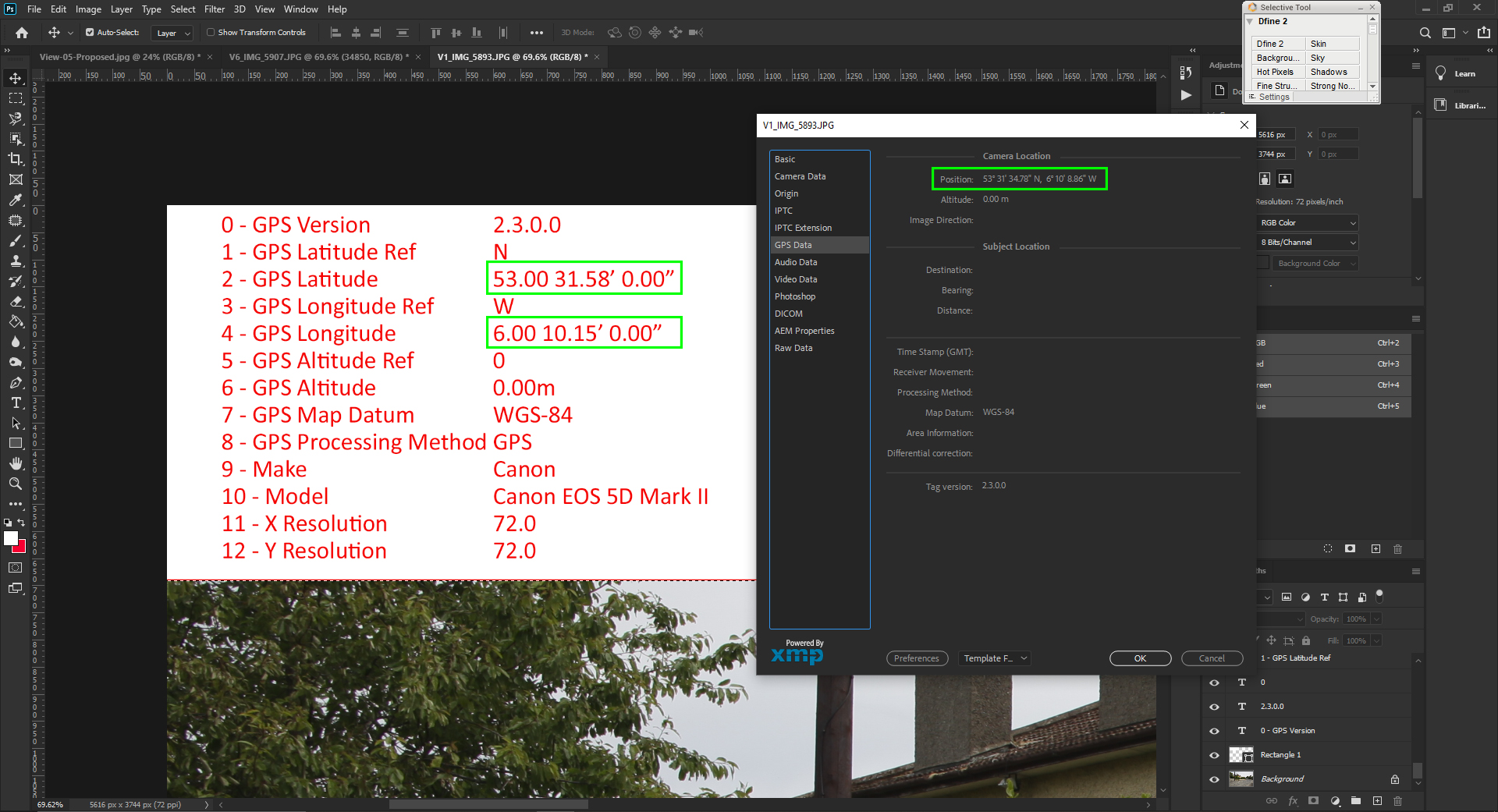Click the add layer style fx icon
The height and width of the screenshot is (812, 1498).
[x=1293, y=801]
